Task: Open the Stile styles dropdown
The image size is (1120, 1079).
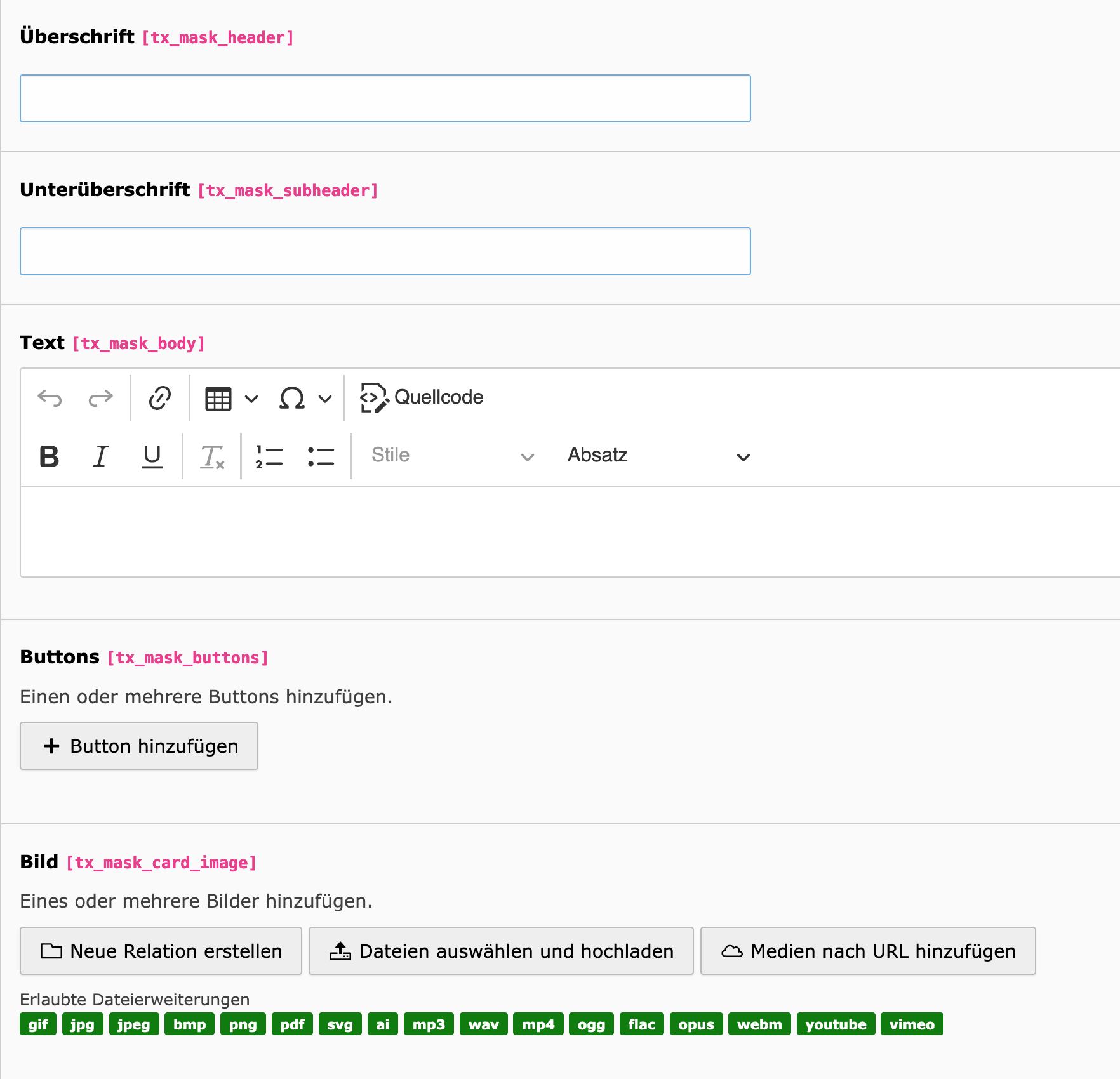Action: [x=451, y=456]
